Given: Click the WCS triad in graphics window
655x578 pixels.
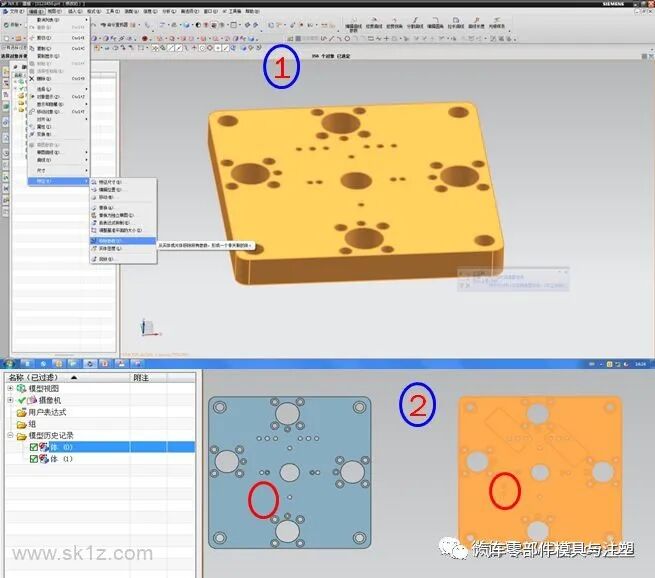Looking at the screenshot, I should [149, 328].
